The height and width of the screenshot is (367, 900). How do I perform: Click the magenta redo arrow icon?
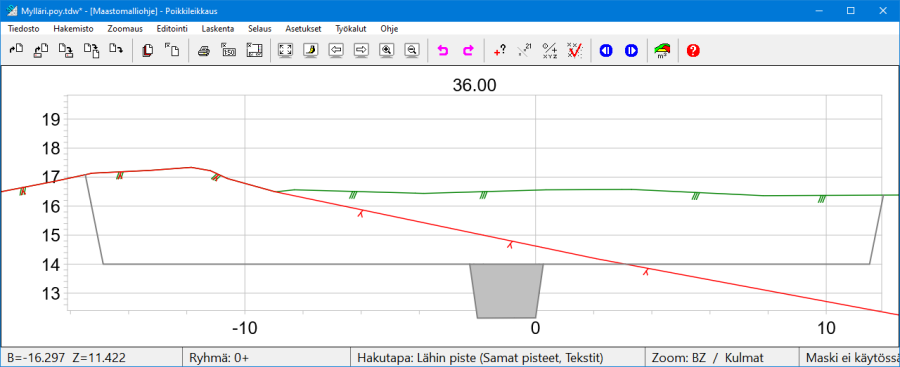pyautogui.click(x=468, y=51)
